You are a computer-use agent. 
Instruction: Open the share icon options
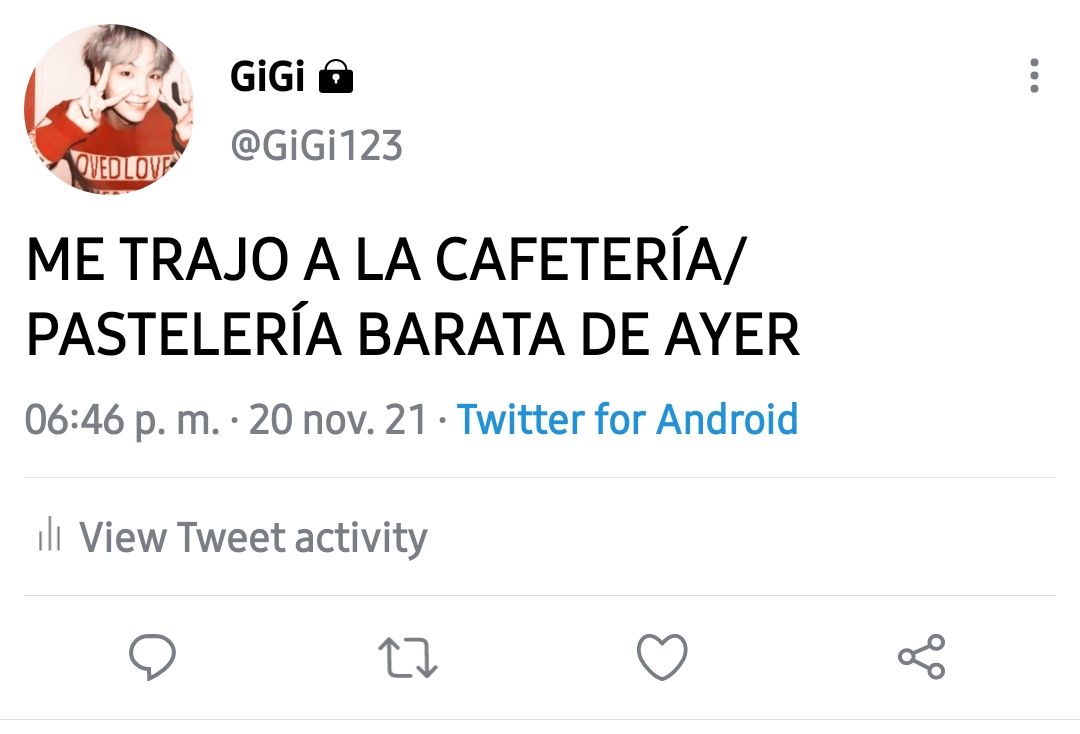coord(922,657)
